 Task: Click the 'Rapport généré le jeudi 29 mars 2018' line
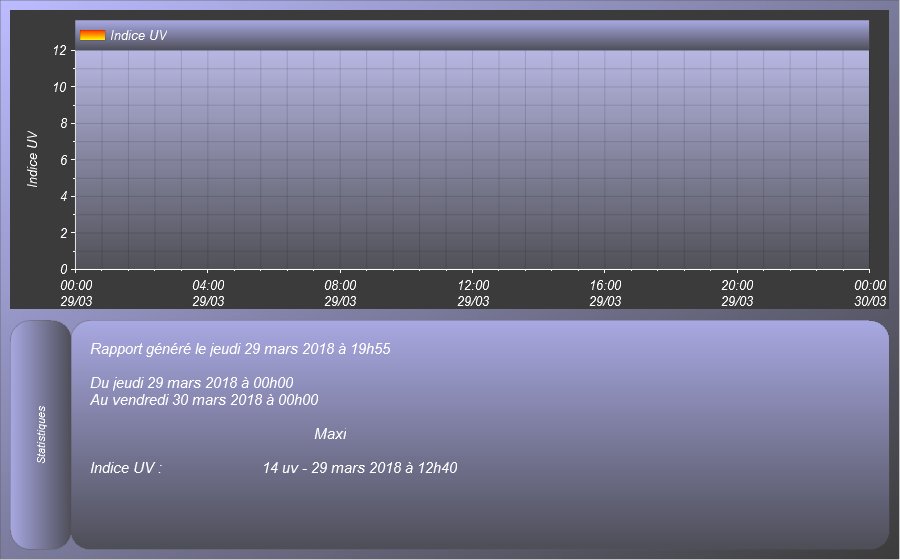coord(240,349)
